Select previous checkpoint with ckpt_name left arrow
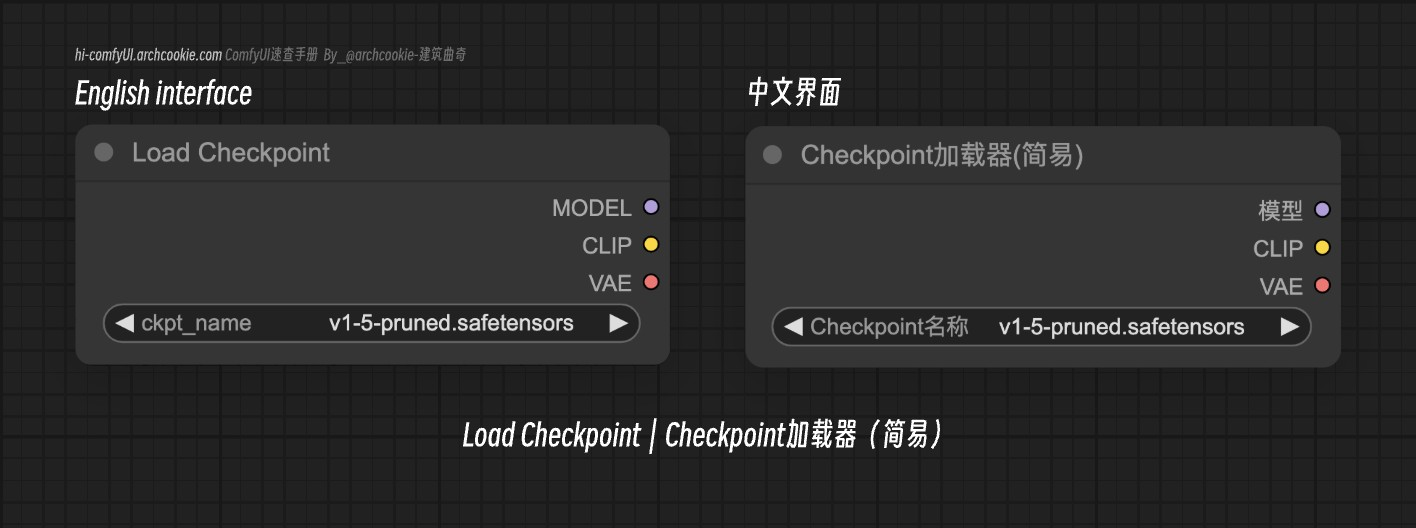 tap(125, 323)
